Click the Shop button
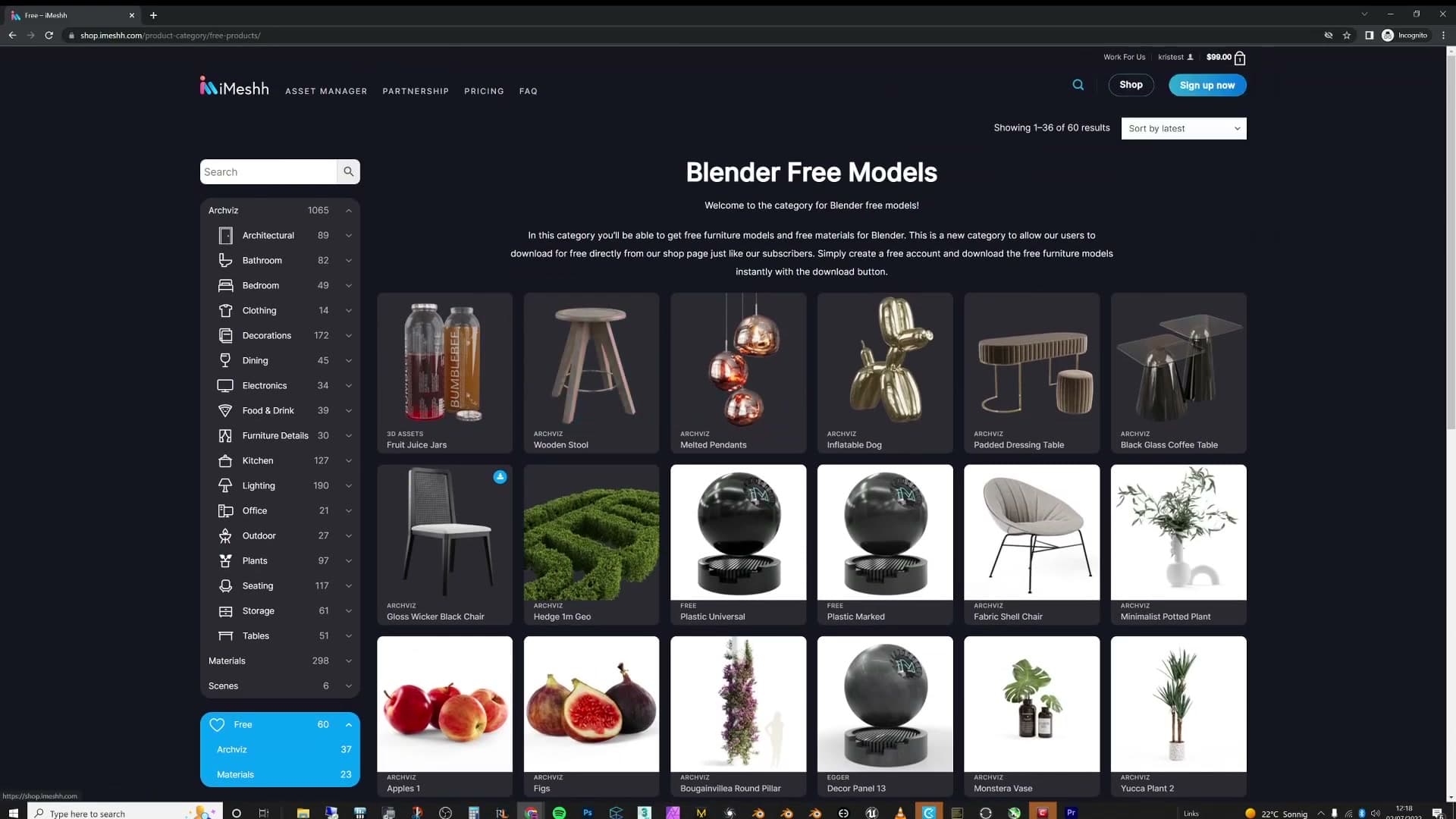This screenshot has height=819, width=1456. click(x=1131, y=85)
